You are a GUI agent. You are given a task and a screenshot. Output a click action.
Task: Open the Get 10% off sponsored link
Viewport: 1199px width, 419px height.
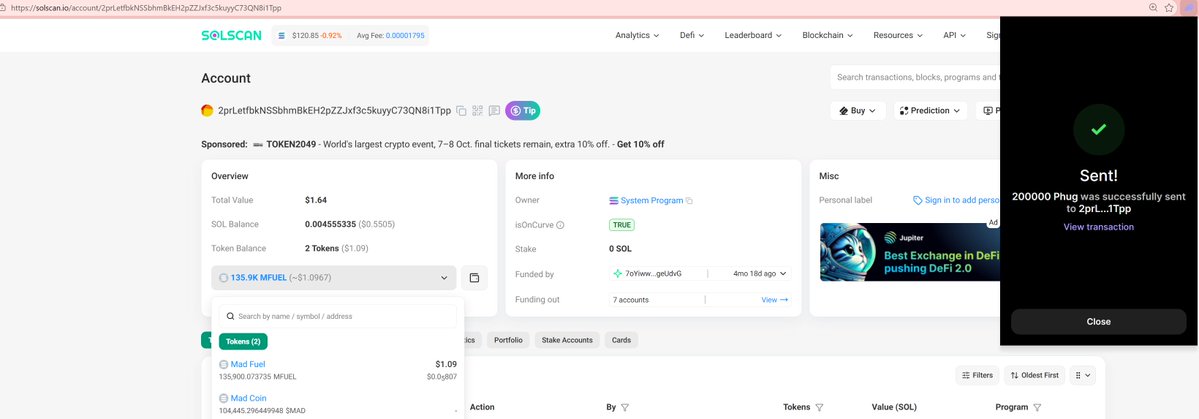coord(641,145)
